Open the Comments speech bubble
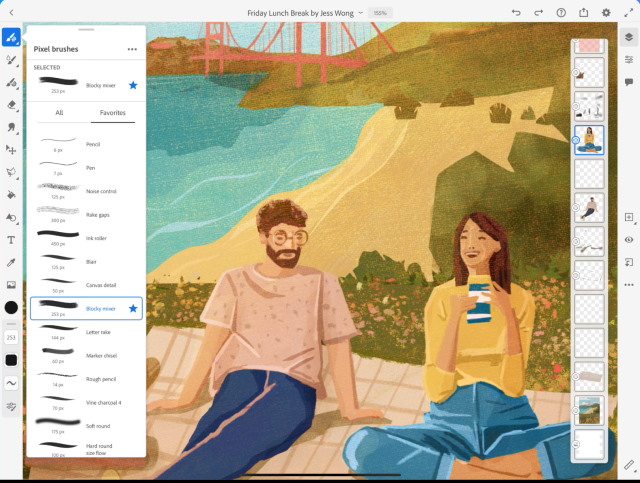The height and width of the screenshot is (483, 640). tap(629, 82)
